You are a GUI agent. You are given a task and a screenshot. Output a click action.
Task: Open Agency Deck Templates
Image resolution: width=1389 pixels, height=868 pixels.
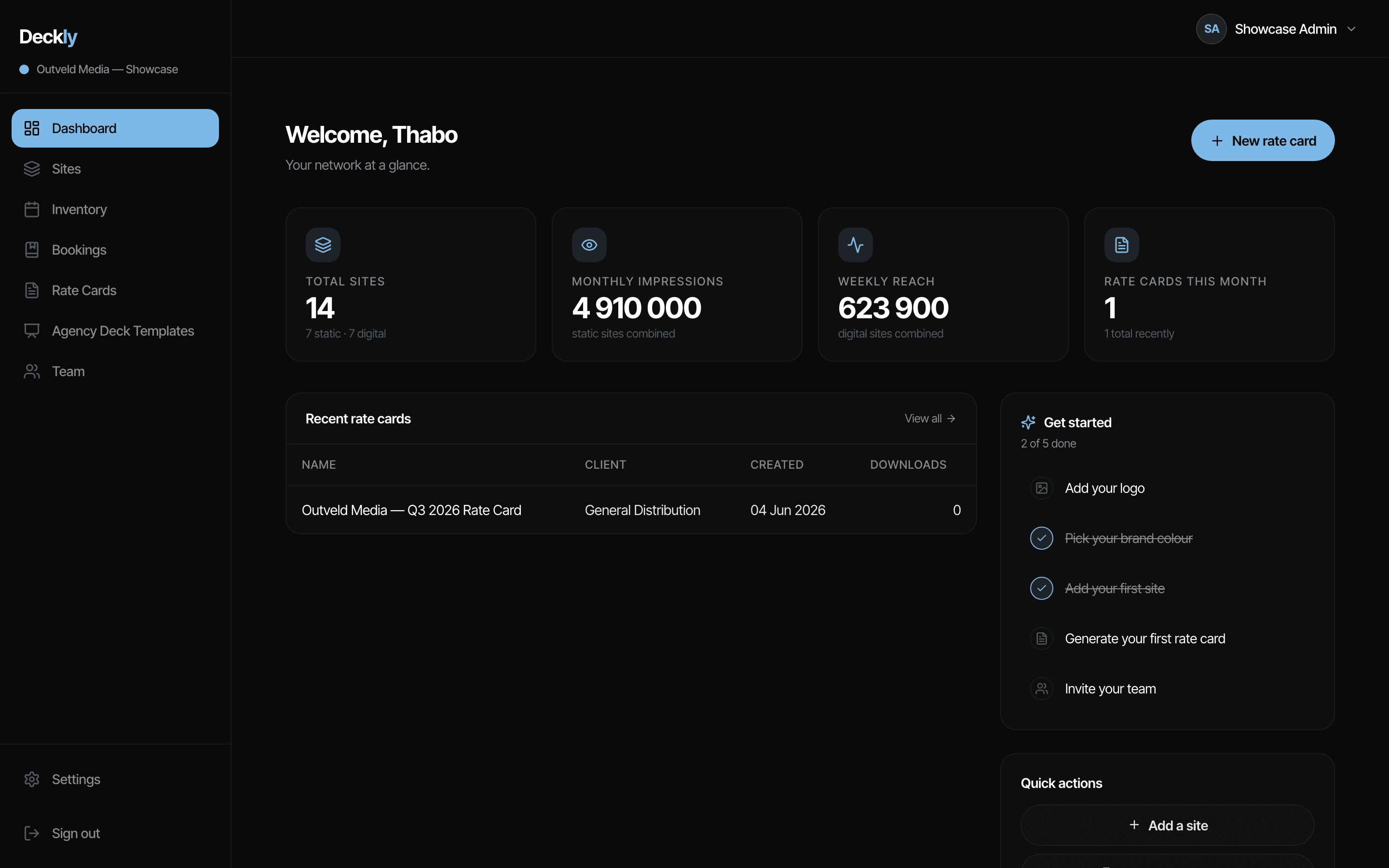pos(115,331)
